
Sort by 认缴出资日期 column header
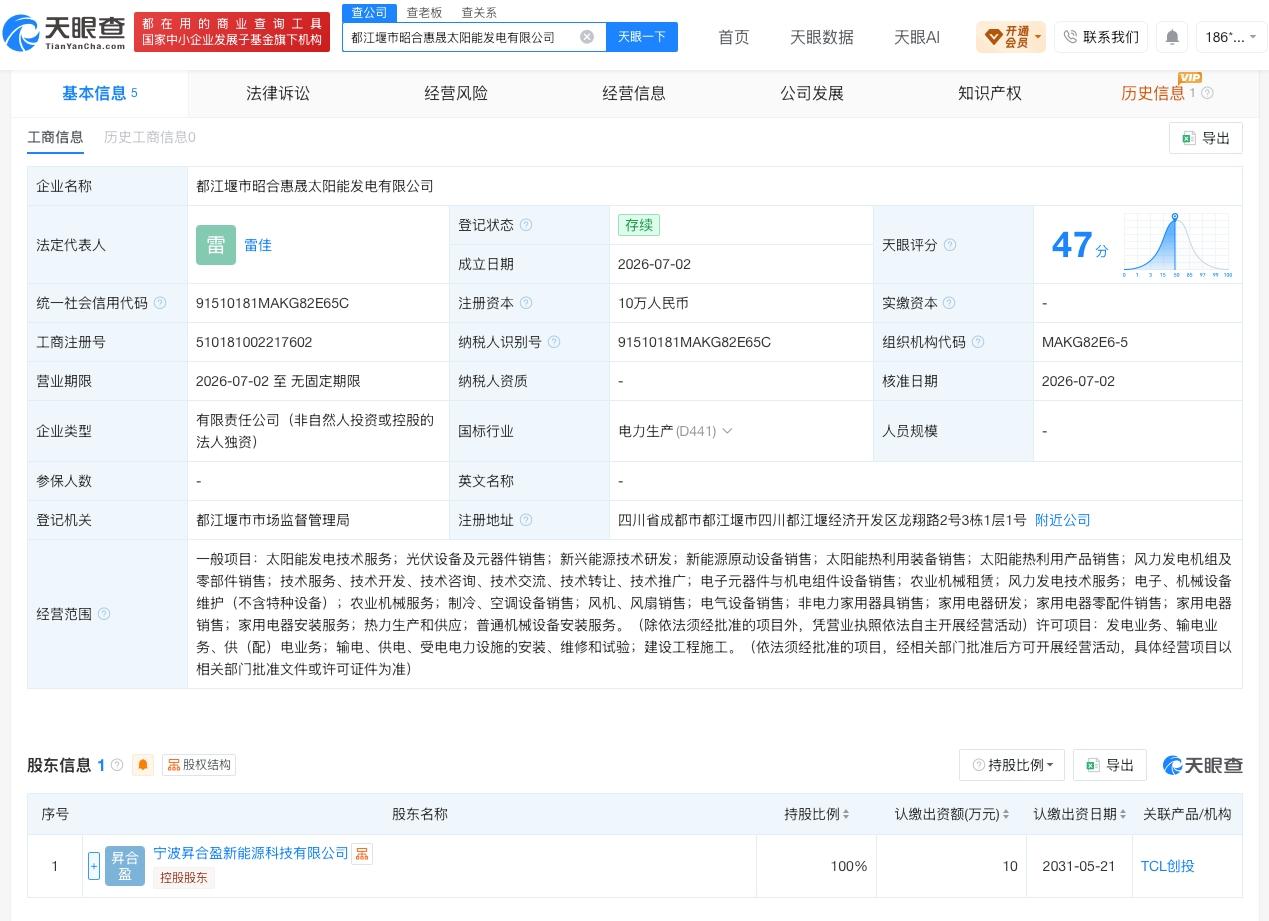point(1080,814)
